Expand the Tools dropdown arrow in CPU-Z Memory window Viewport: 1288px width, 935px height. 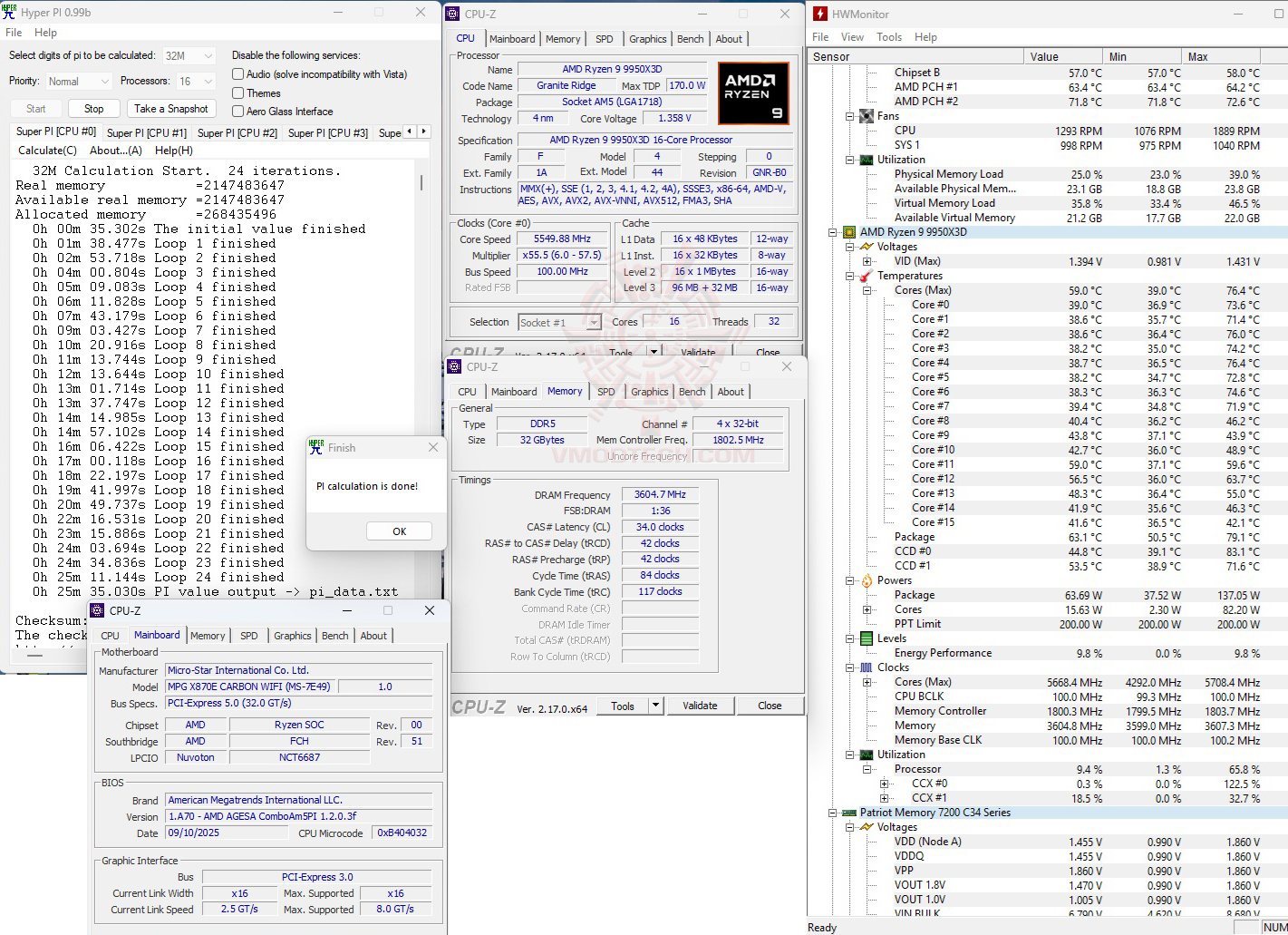point(656,706)
